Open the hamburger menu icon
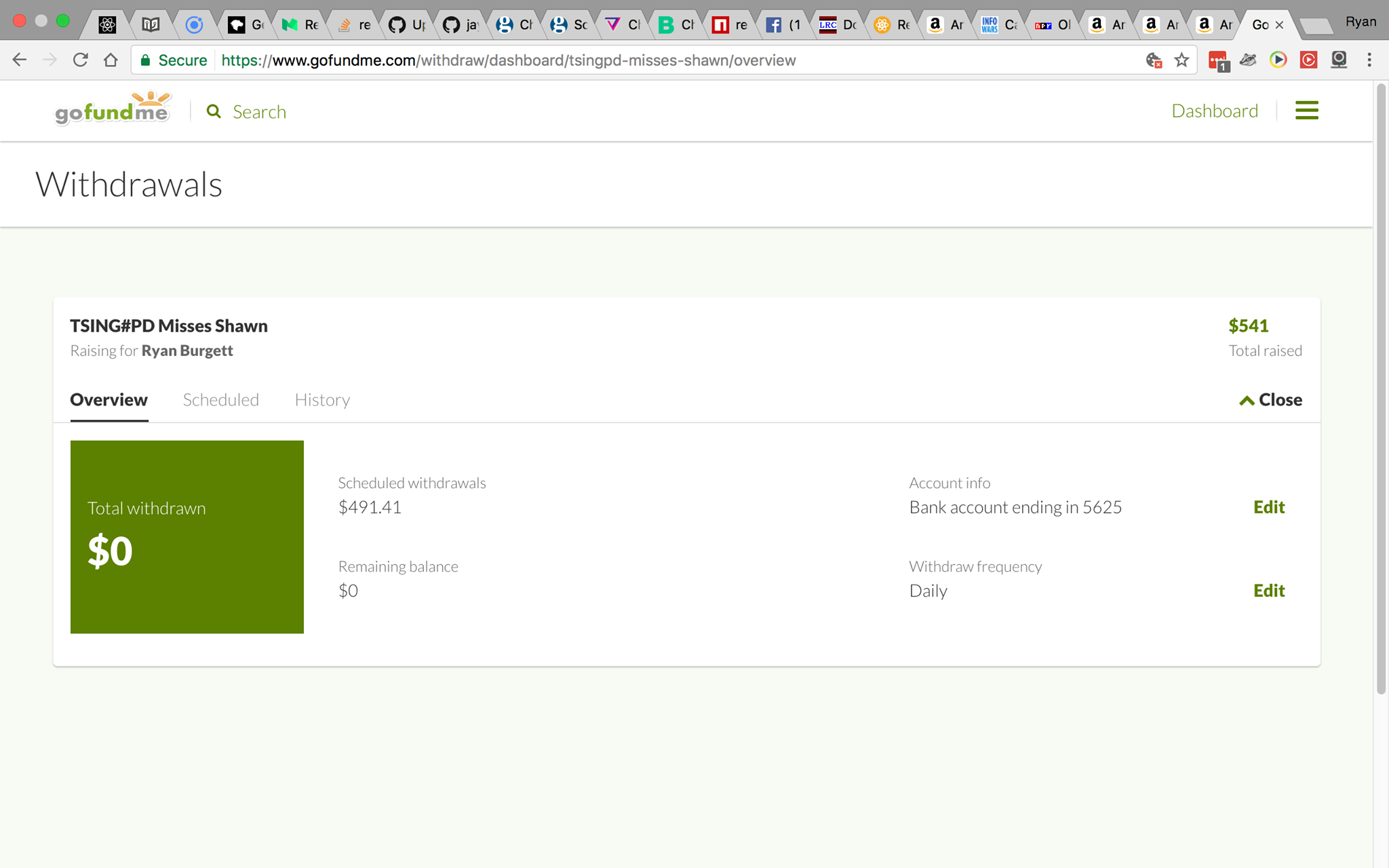This screenshot has width=1389, height=868. [x=1306, y=111]
